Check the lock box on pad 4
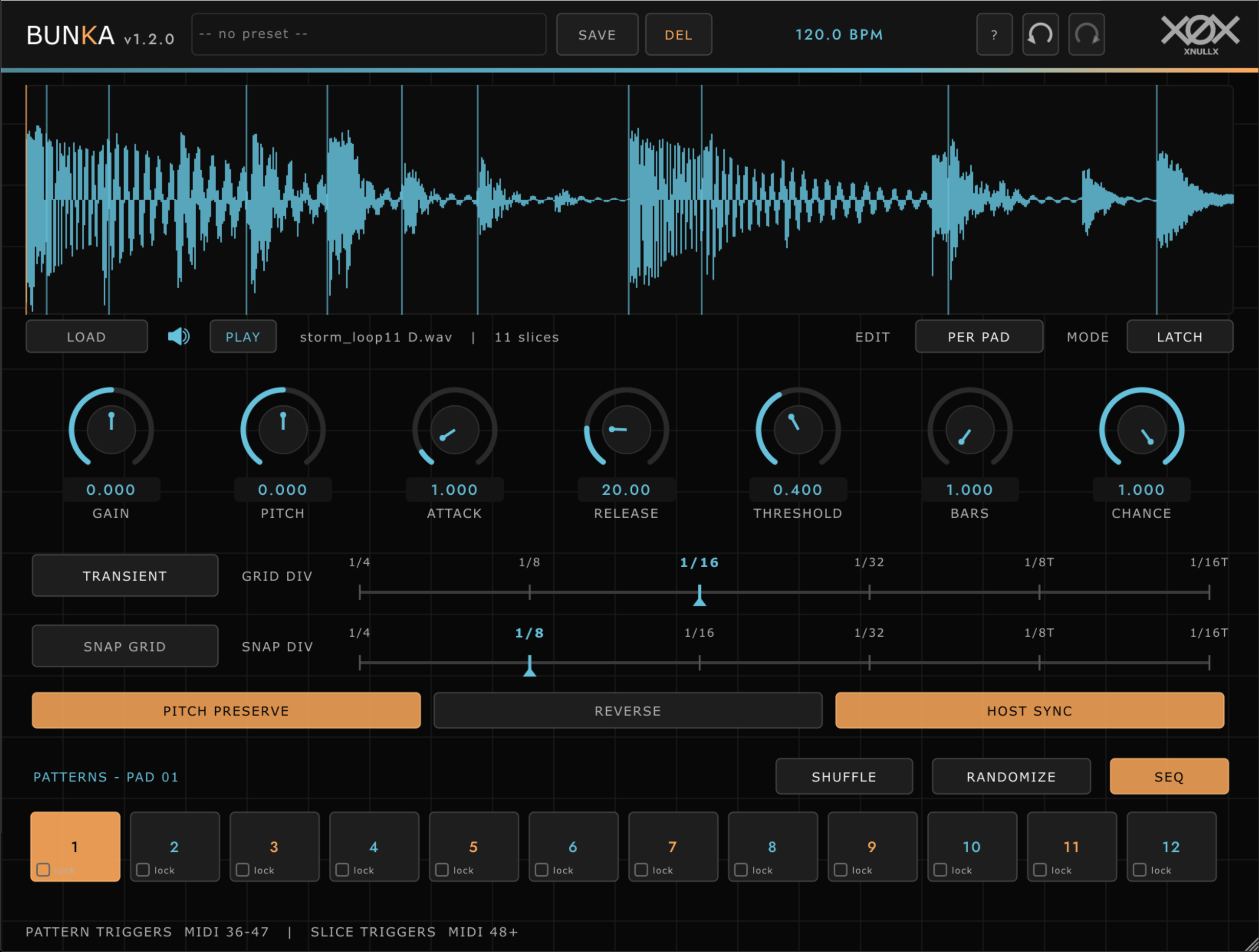The height and width of the screenshot is (952, 1259). click(342, 870)
